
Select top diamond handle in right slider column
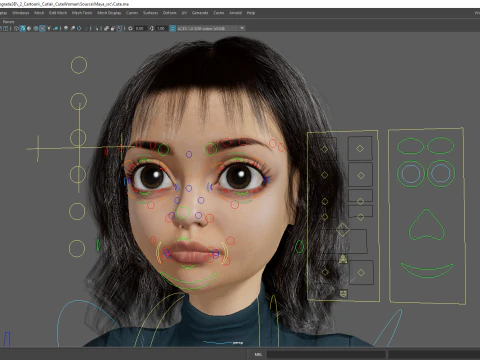click(360, 149)
